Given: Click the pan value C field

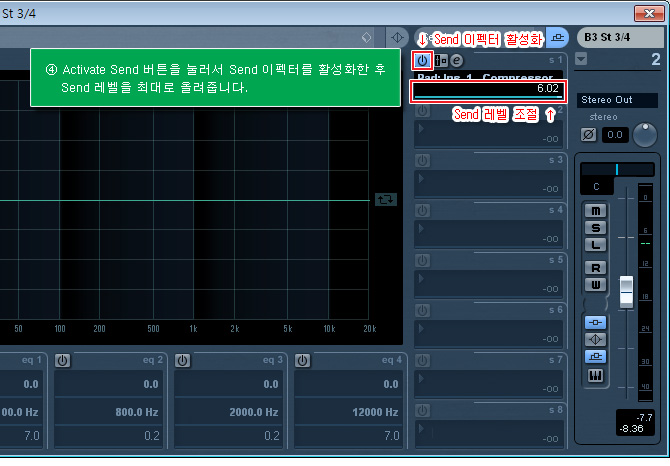Looking at the screenshot, I should click(x=597, y=187).
